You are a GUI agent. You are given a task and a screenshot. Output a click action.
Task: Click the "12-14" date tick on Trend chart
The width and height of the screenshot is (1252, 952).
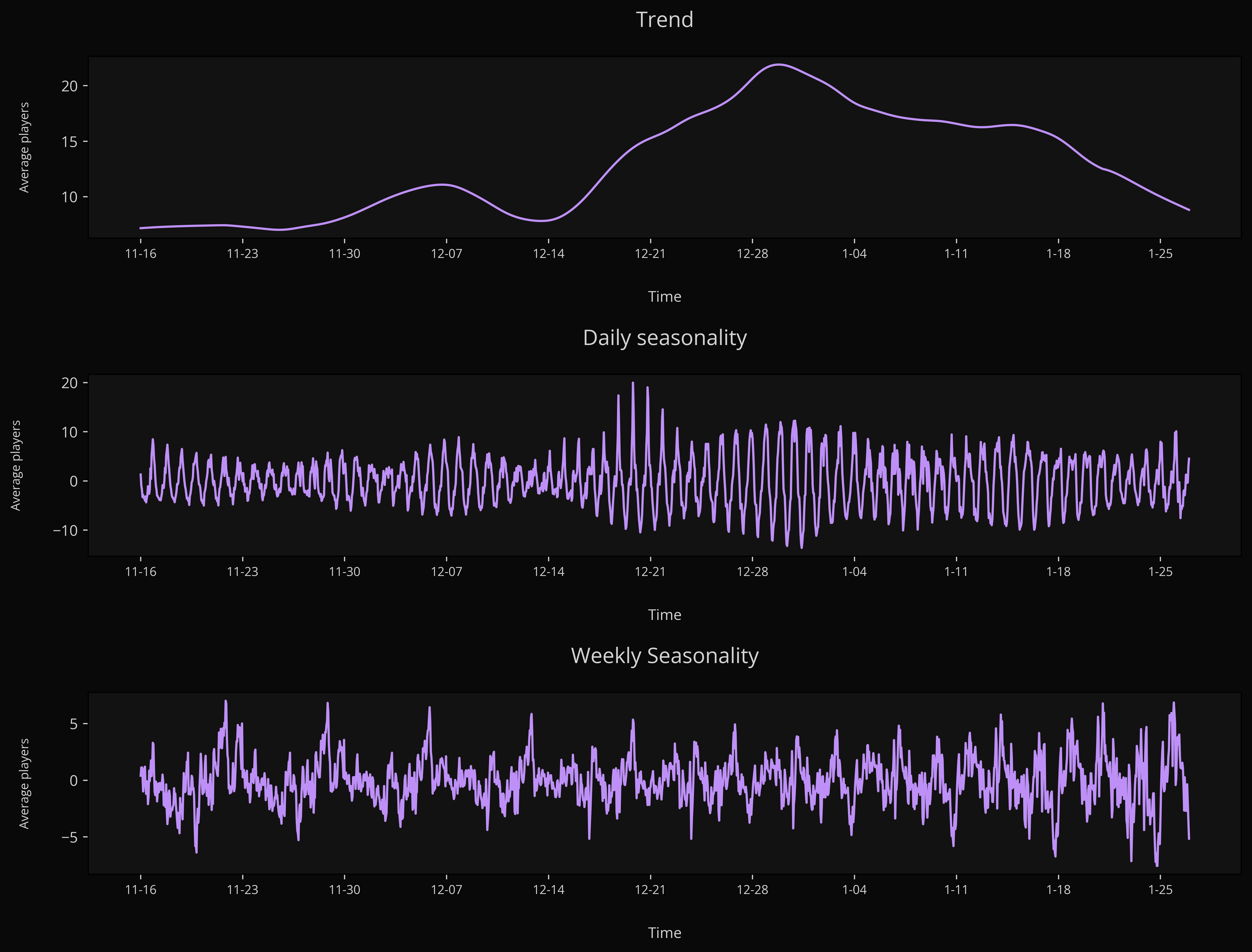point(549,254)
